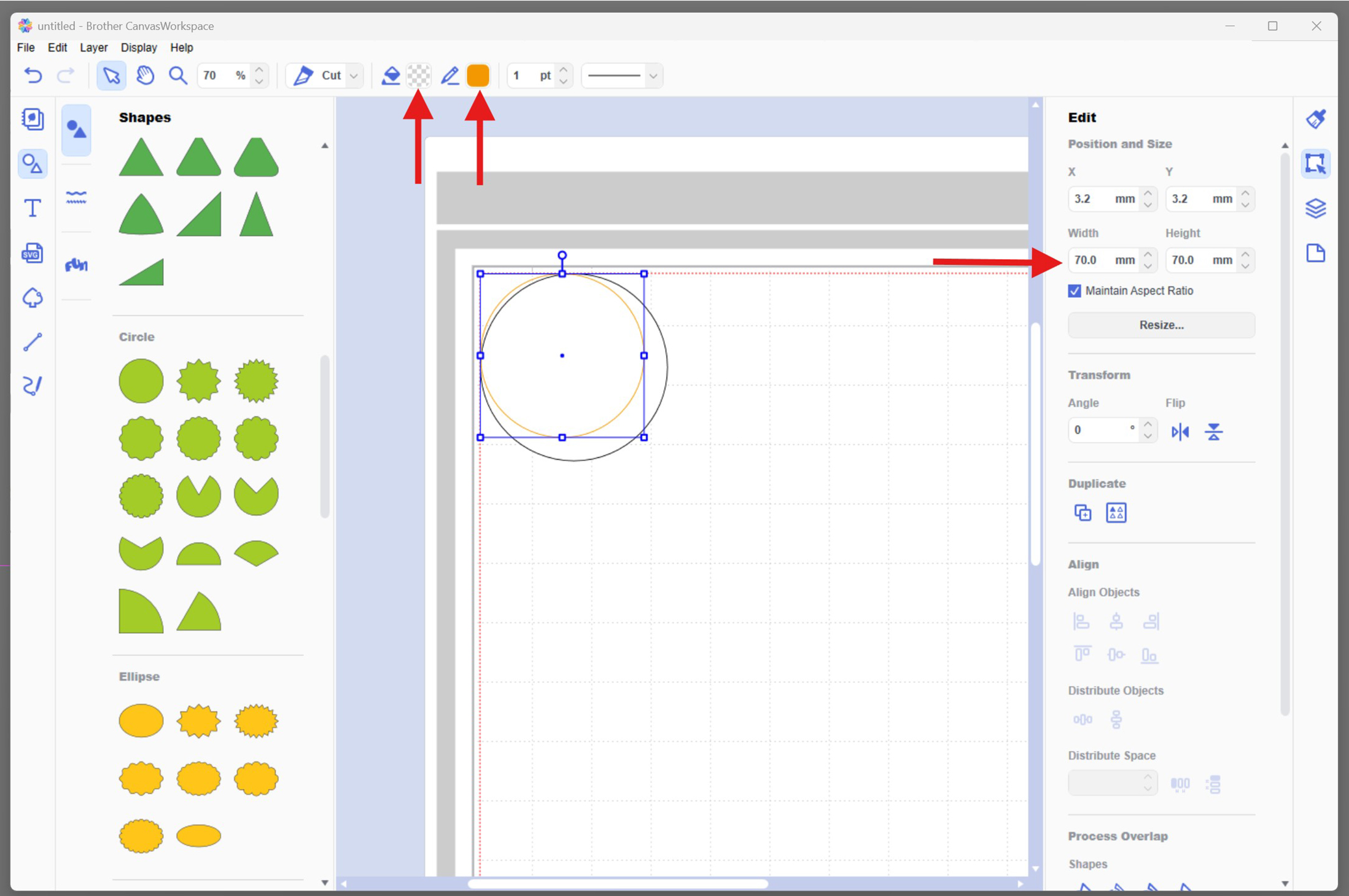The image size is (1349, 896).
Task: Open the Artboard page panel icon
Action: pos(1316,253)
